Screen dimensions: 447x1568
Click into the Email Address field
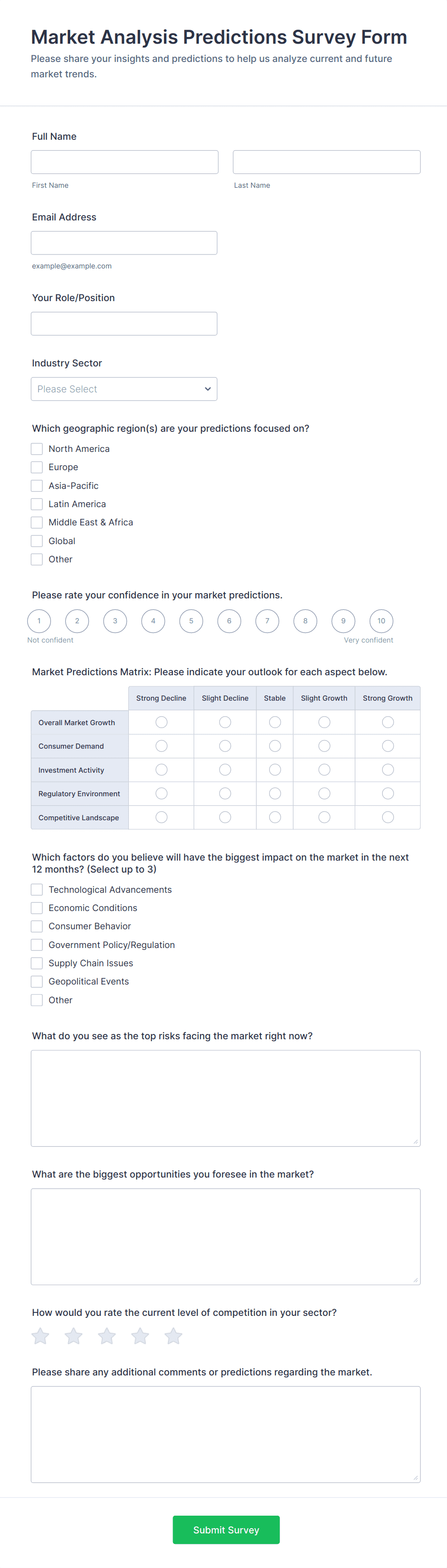click(124, 243)
